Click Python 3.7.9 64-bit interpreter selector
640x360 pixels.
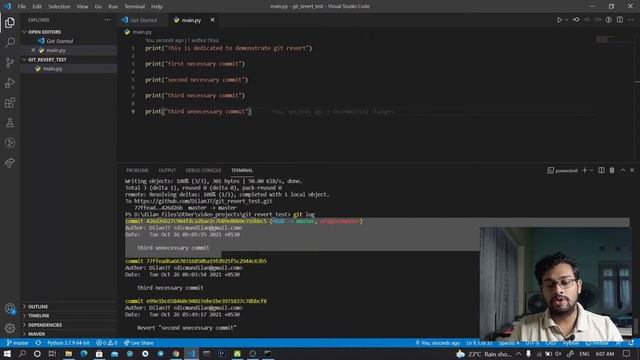click(x=68, y=343)
